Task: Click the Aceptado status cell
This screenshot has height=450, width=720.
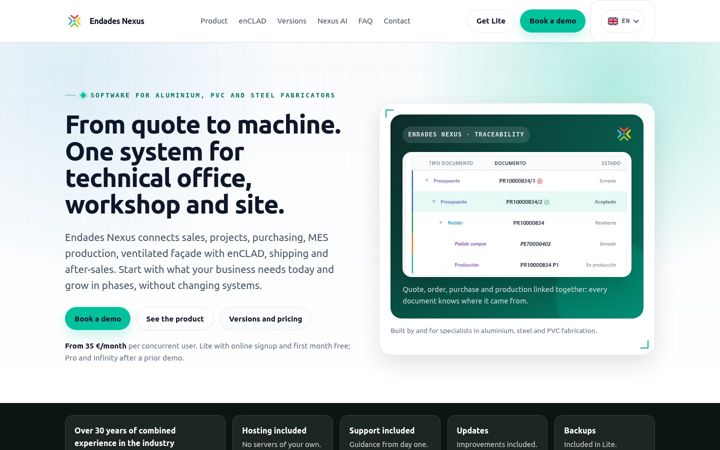Action: [605, 202]
